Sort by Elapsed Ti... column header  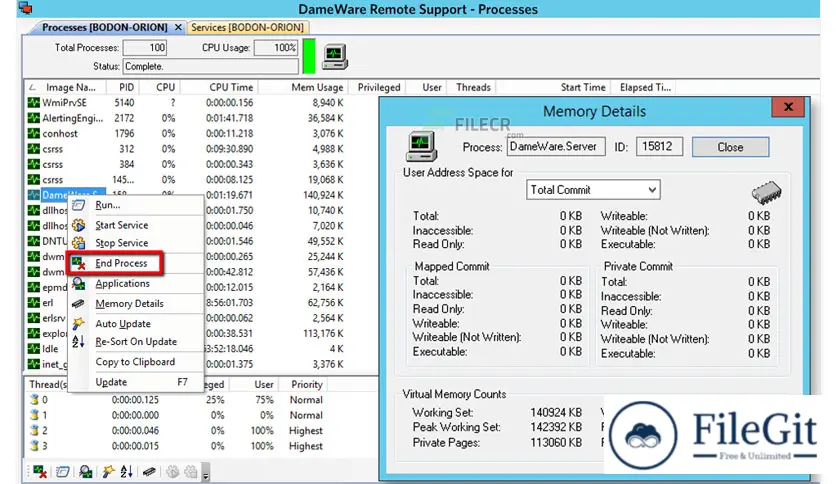pyautogui.click(x=645, y=87)
